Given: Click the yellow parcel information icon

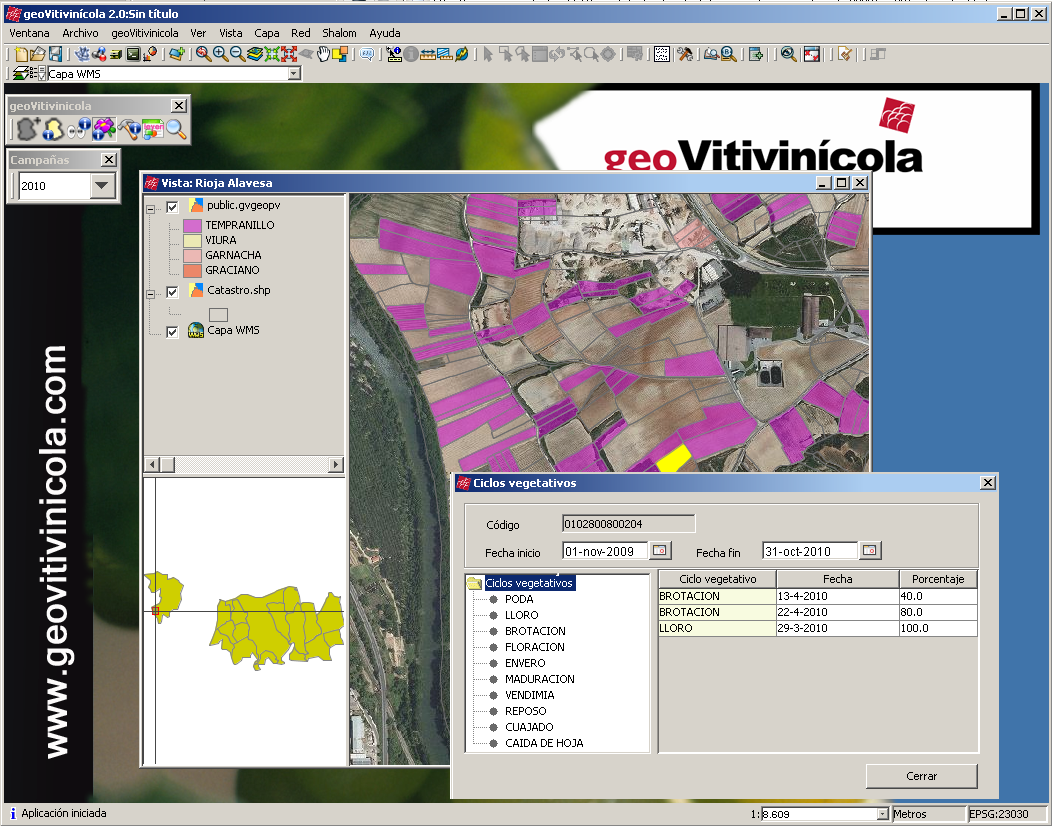Looking at the screenshot, I should coord(52,128).
